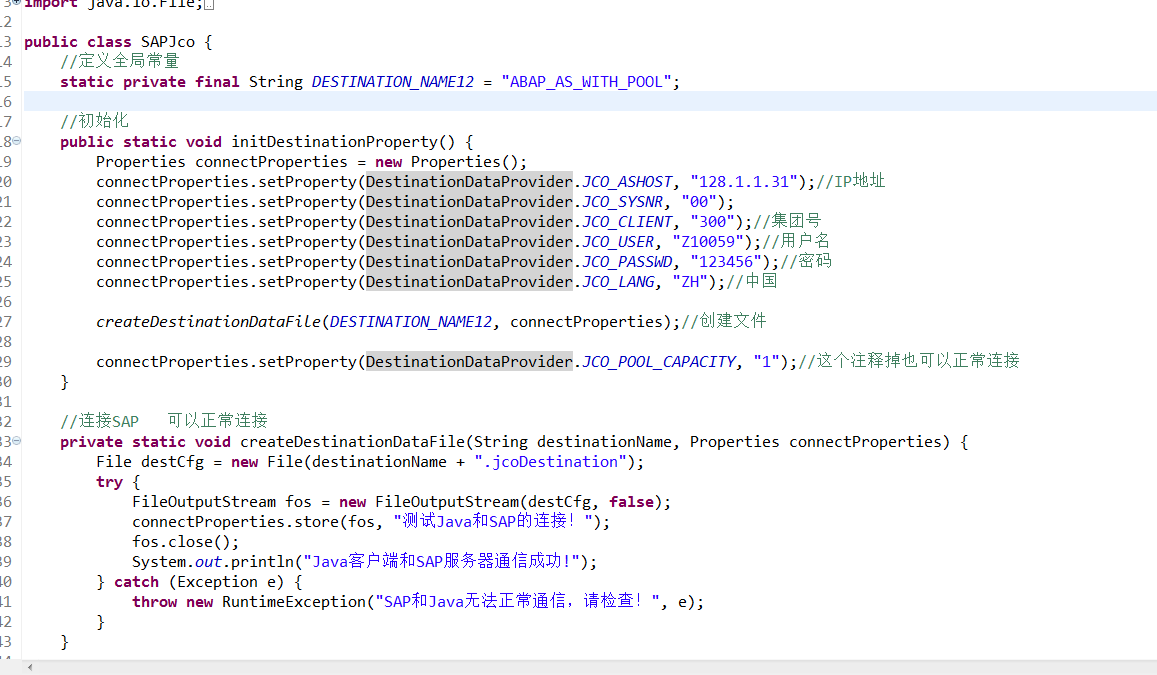Viewport: 1157px width, 675px height.
Task: Click the //定义全局常量 comment
Action: 120,61
